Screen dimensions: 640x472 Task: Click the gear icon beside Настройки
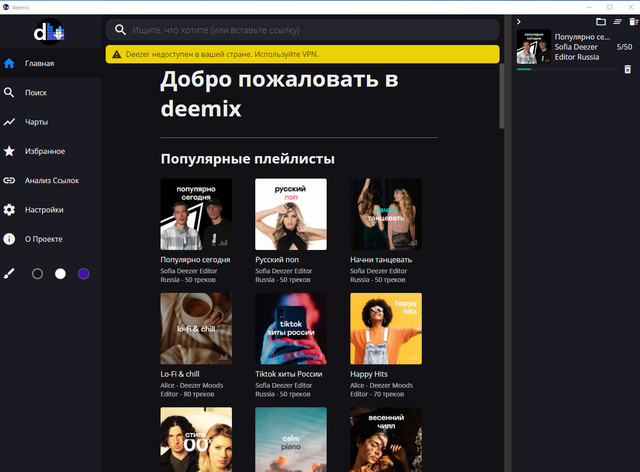point(9,210)
